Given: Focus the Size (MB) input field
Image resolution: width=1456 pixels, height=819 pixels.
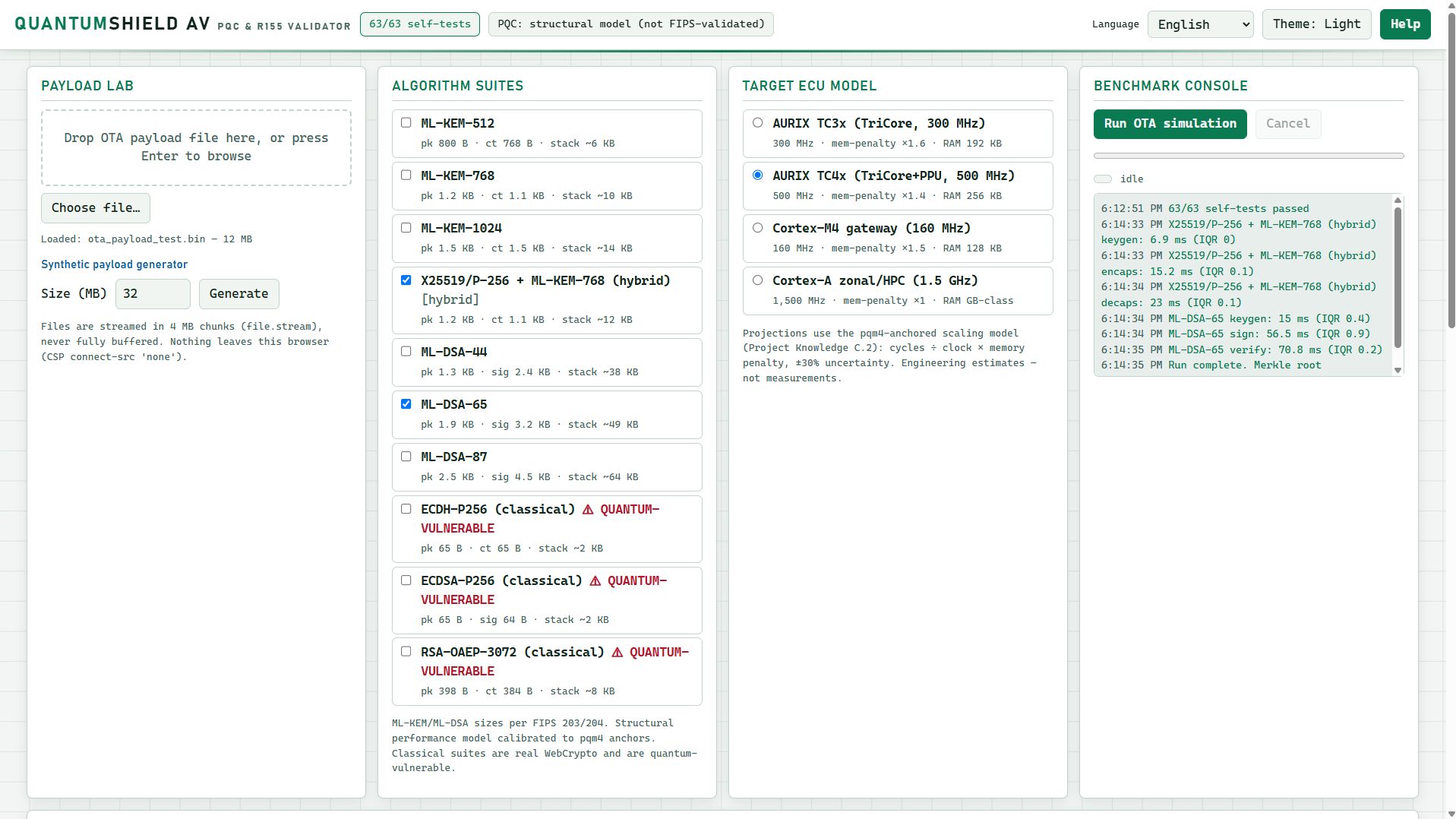Looking at the screenshot, I should coord(153,294).
